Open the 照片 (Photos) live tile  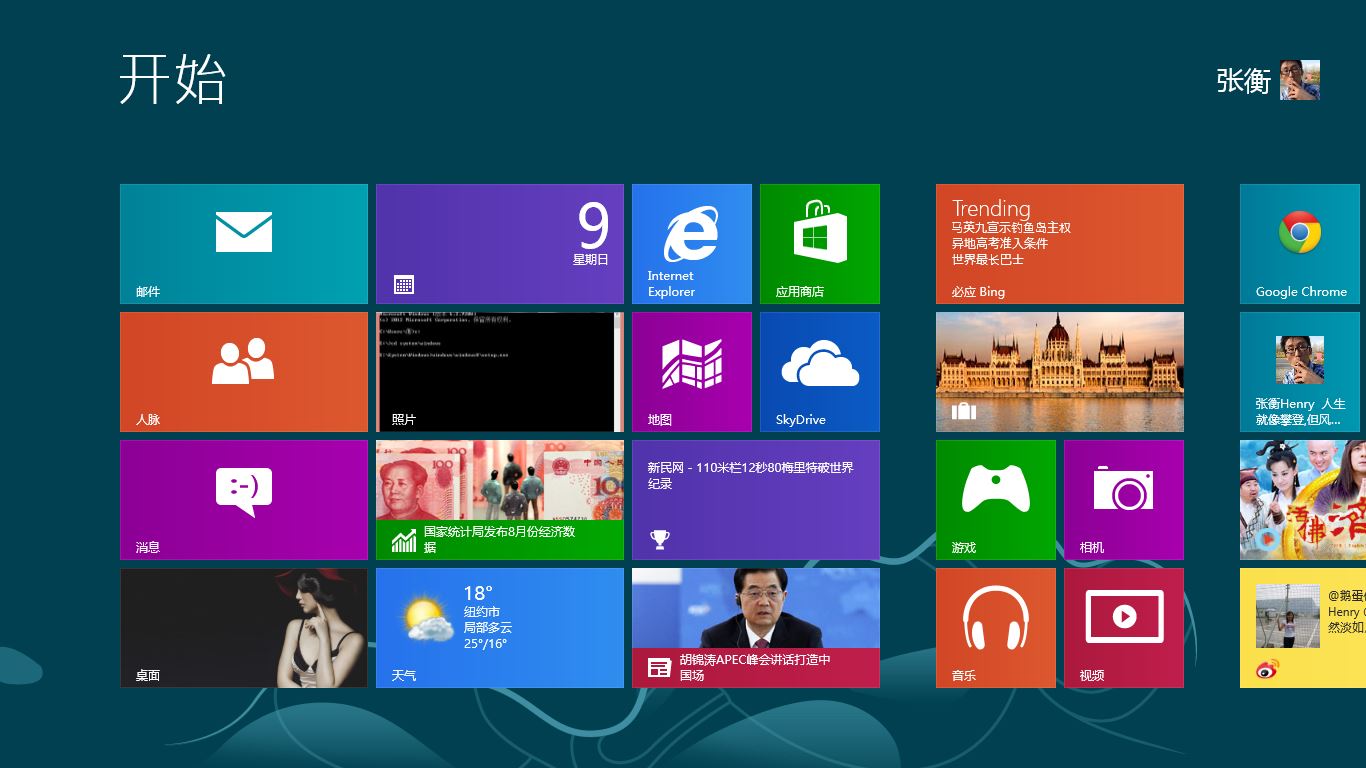coord(499,371)
